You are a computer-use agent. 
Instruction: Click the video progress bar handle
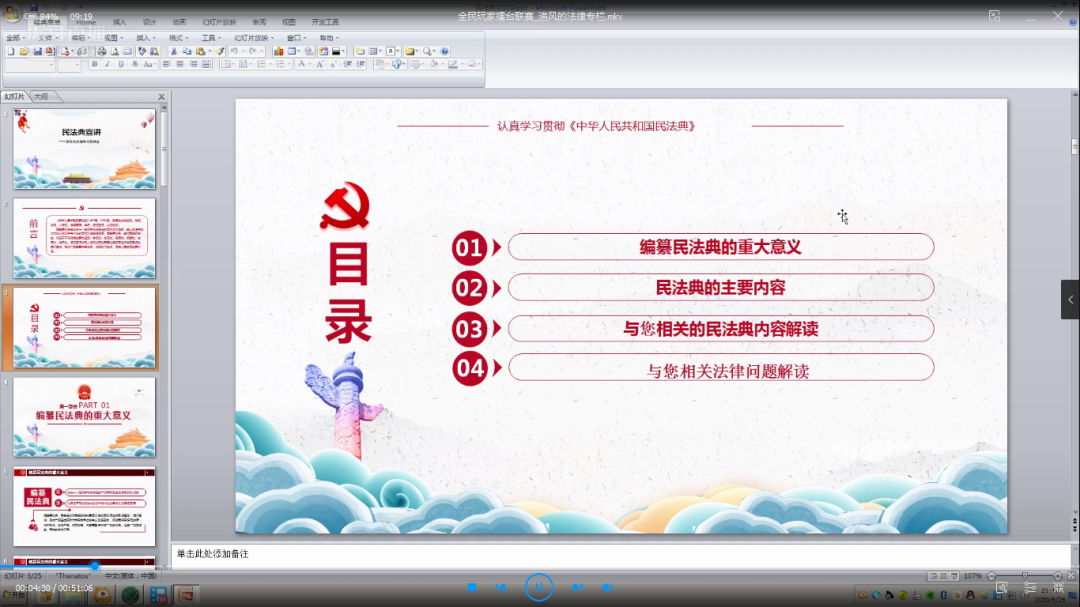[x=95, y=566]
